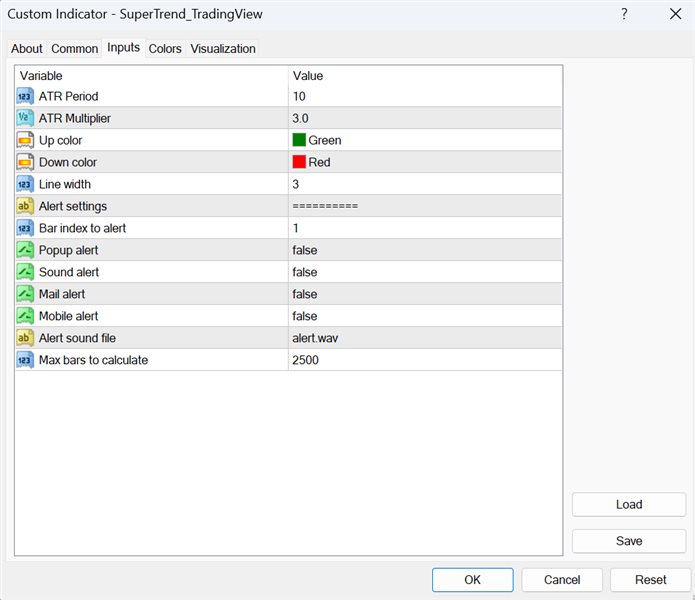Image resolution: width=695 pixels, height=600 pixels.
Task: Click the color-type icon beside Down color
Action: (x=25, y=162)
